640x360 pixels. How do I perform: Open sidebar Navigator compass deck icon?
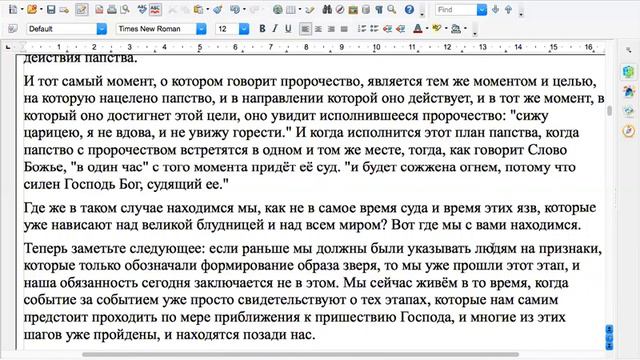629,131
